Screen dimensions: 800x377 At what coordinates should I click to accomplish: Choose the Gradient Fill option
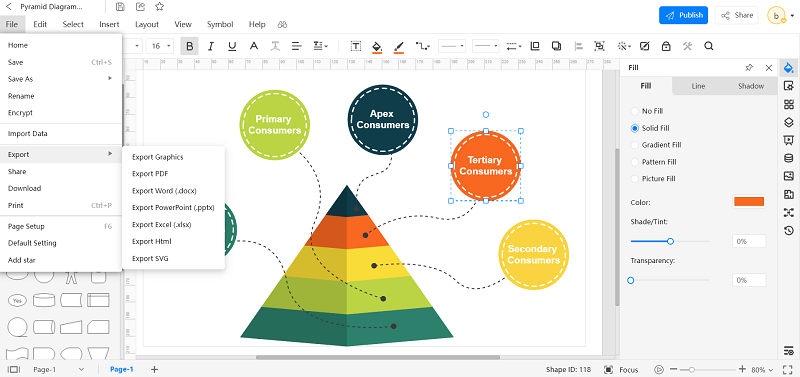(x=656, y=145)
